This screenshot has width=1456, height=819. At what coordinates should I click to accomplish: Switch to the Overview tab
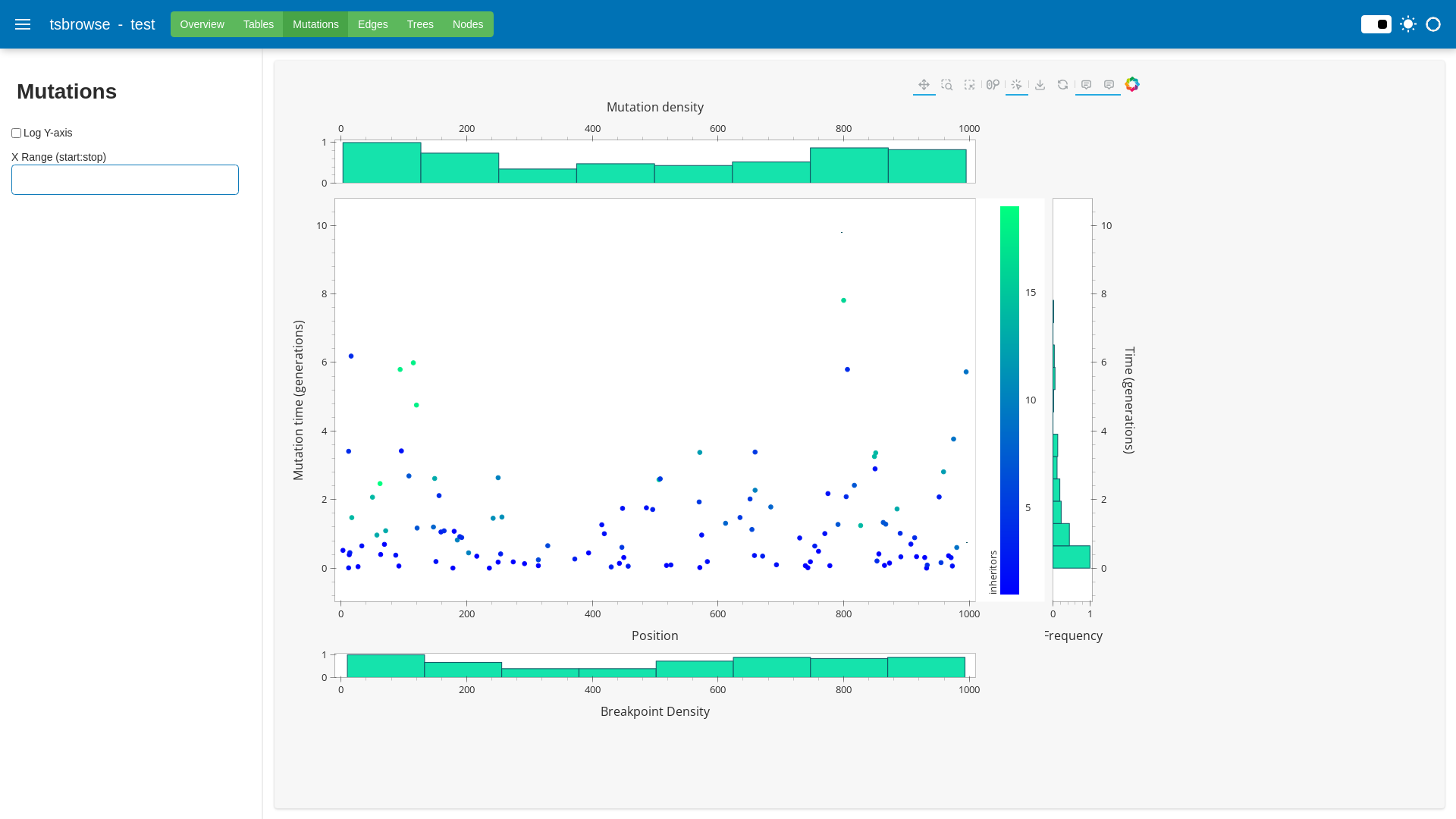(x=202, y=24)
